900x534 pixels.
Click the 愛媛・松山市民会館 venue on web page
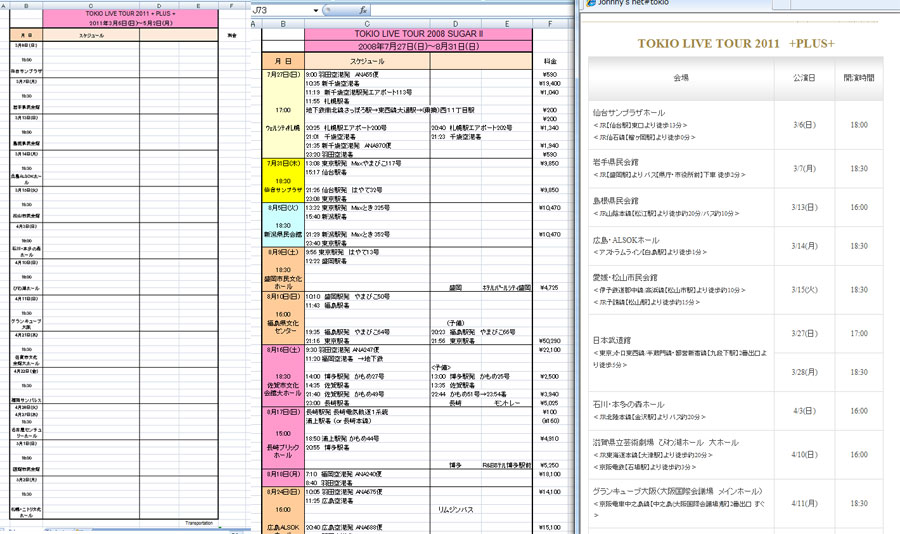click(625, 277)
